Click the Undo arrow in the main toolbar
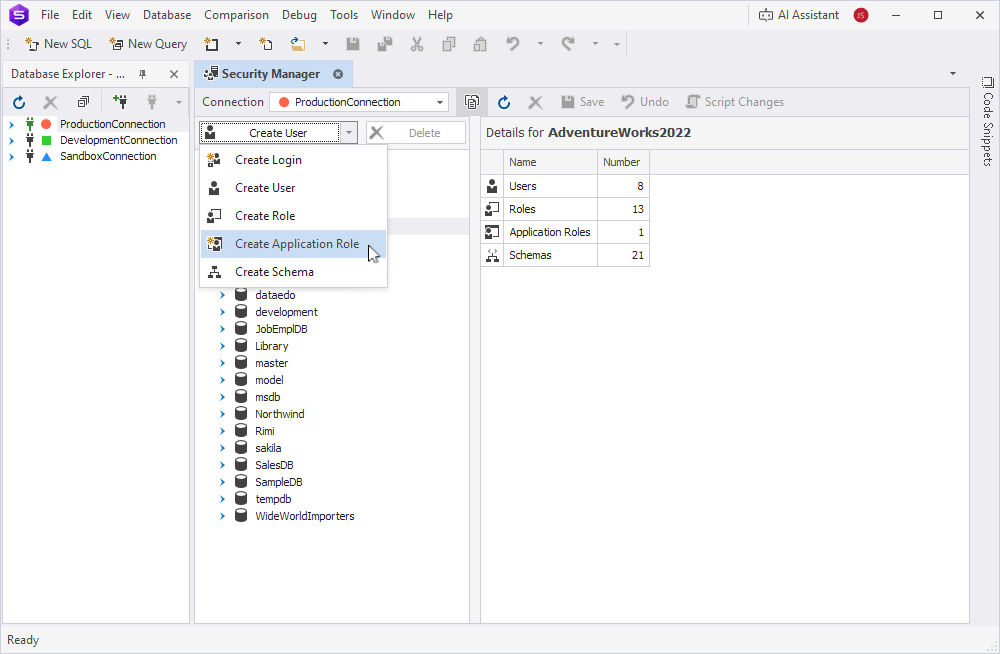 point(511,44)
